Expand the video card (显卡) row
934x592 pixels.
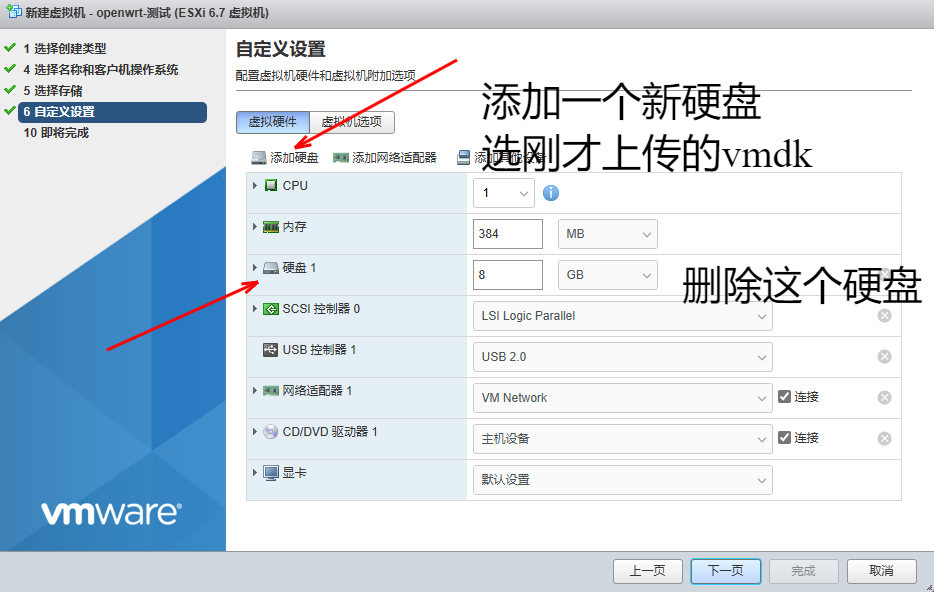(x=255, y=473)
